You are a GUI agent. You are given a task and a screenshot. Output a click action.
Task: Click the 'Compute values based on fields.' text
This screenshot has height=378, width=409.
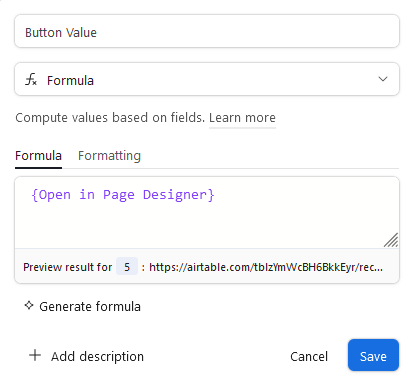(110, 118)
